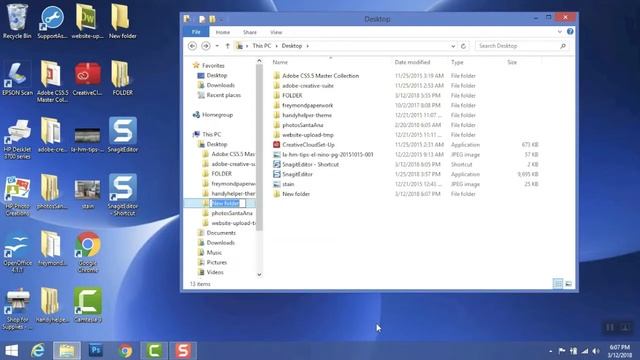Viewport: 640px width, 360px height.
Task: Open OpenOffice 4.1.1 desktop shortcut
Action: 17,252
